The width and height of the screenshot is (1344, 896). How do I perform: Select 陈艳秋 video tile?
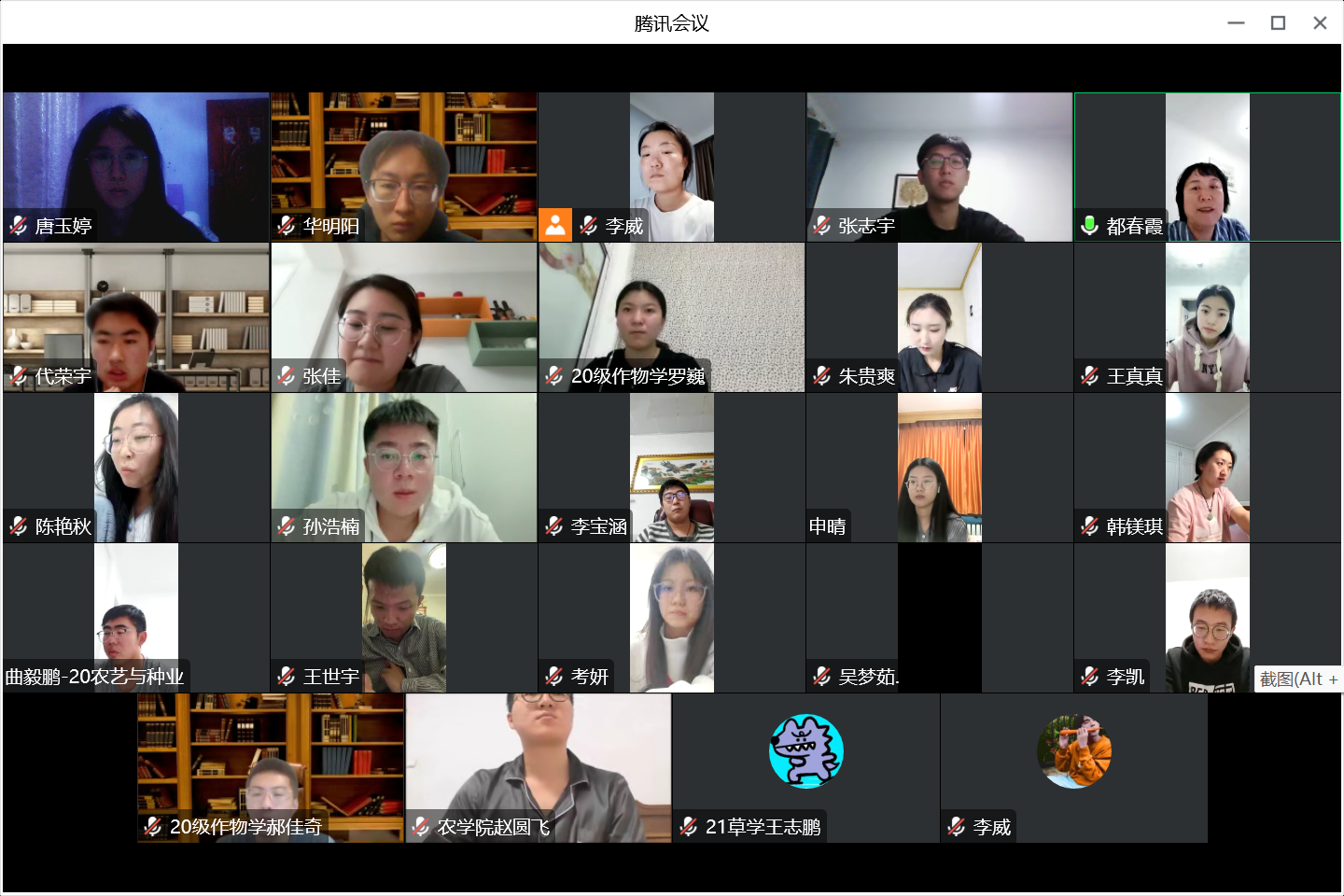pos(136,468)
